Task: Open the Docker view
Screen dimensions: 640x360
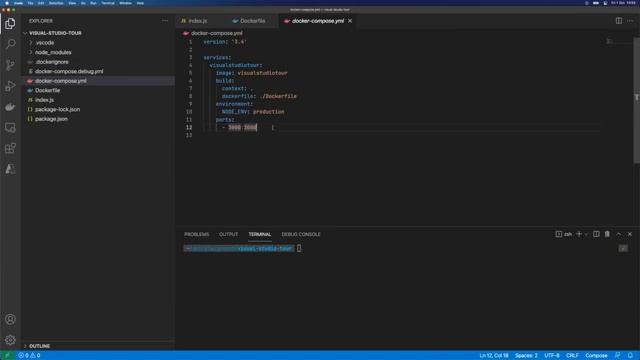Action: [10, 107]
